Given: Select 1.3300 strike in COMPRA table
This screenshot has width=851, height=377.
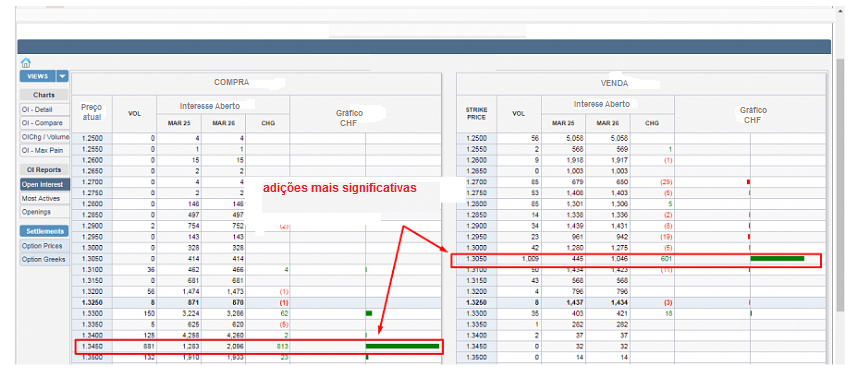Looking at the screenshot, I should point(91,313).
